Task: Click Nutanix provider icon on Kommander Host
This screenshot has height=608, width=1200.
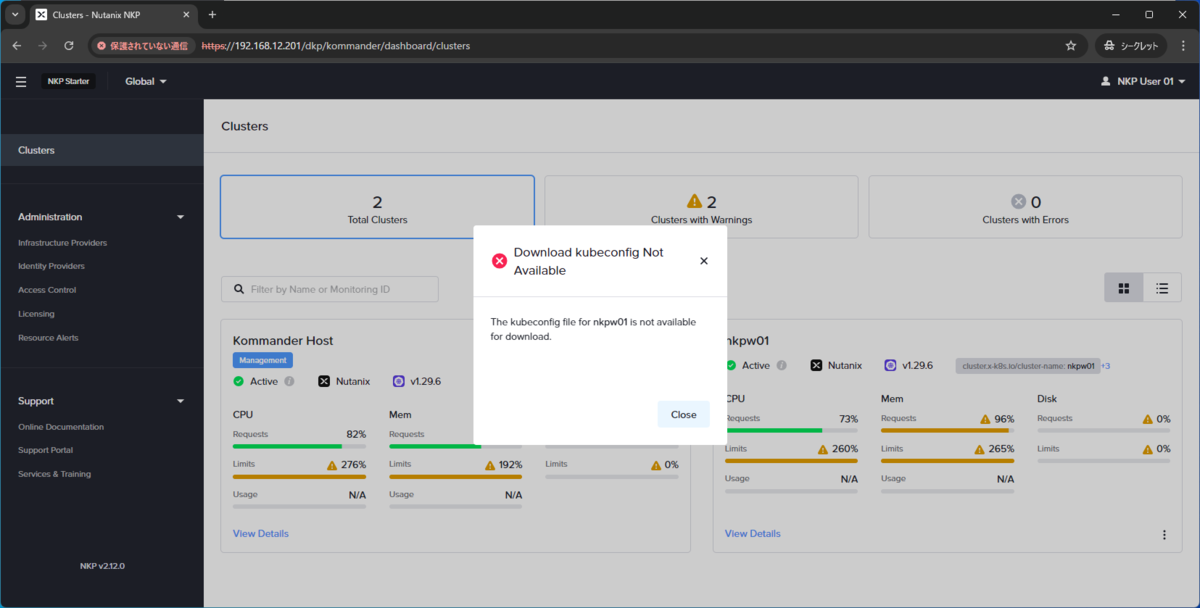Action: point(324,381)
